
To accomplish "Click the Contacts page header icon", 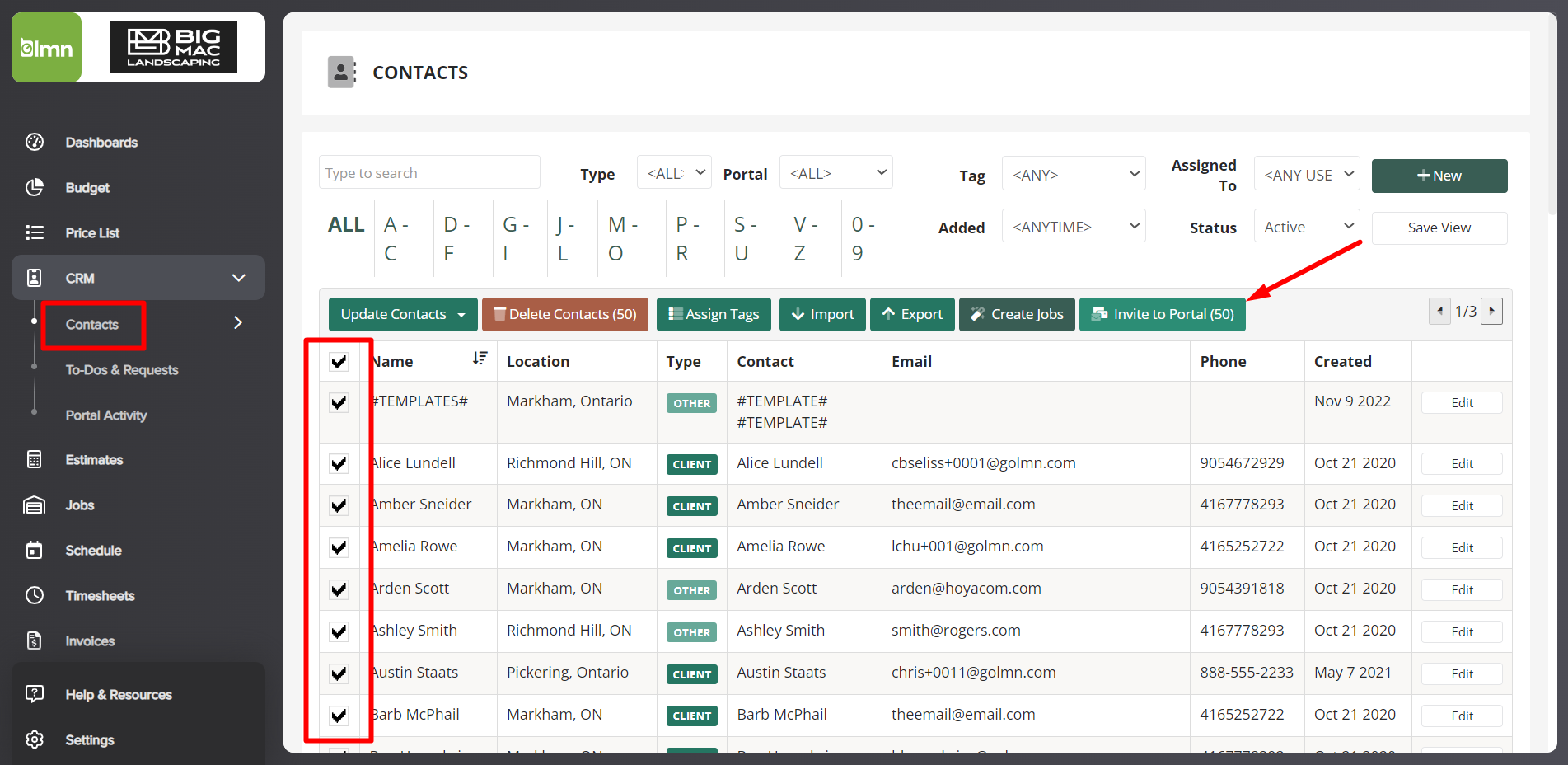I will (x=342, y=73).
